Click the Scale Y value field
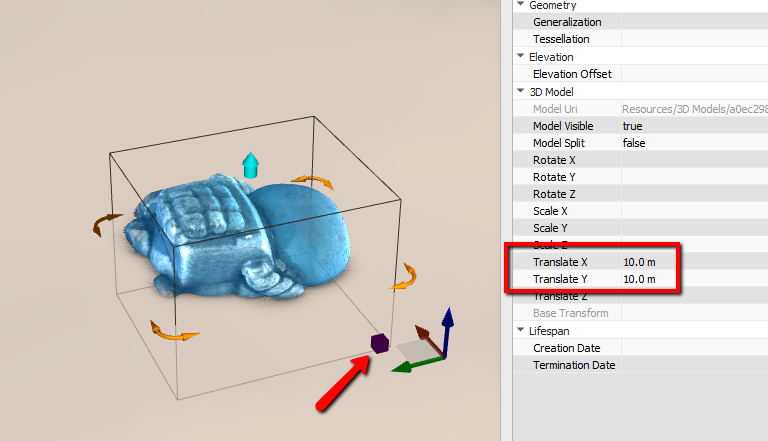Image resolution: width=768 pixels, height=441 pixels. (695, 228)
